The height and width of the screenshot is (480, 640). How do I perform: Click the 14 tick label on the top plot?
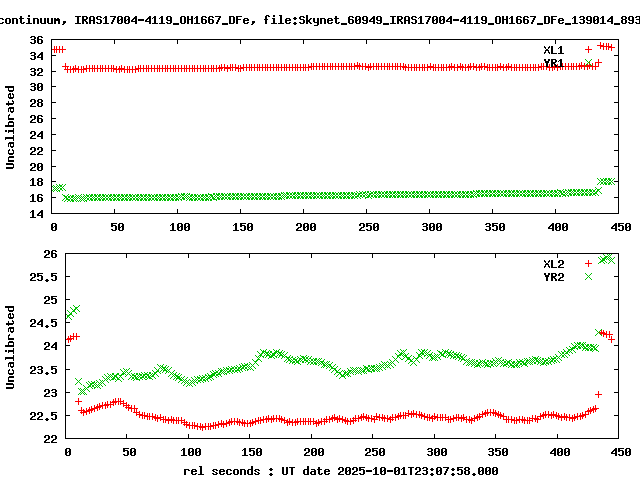coord(36,213)
